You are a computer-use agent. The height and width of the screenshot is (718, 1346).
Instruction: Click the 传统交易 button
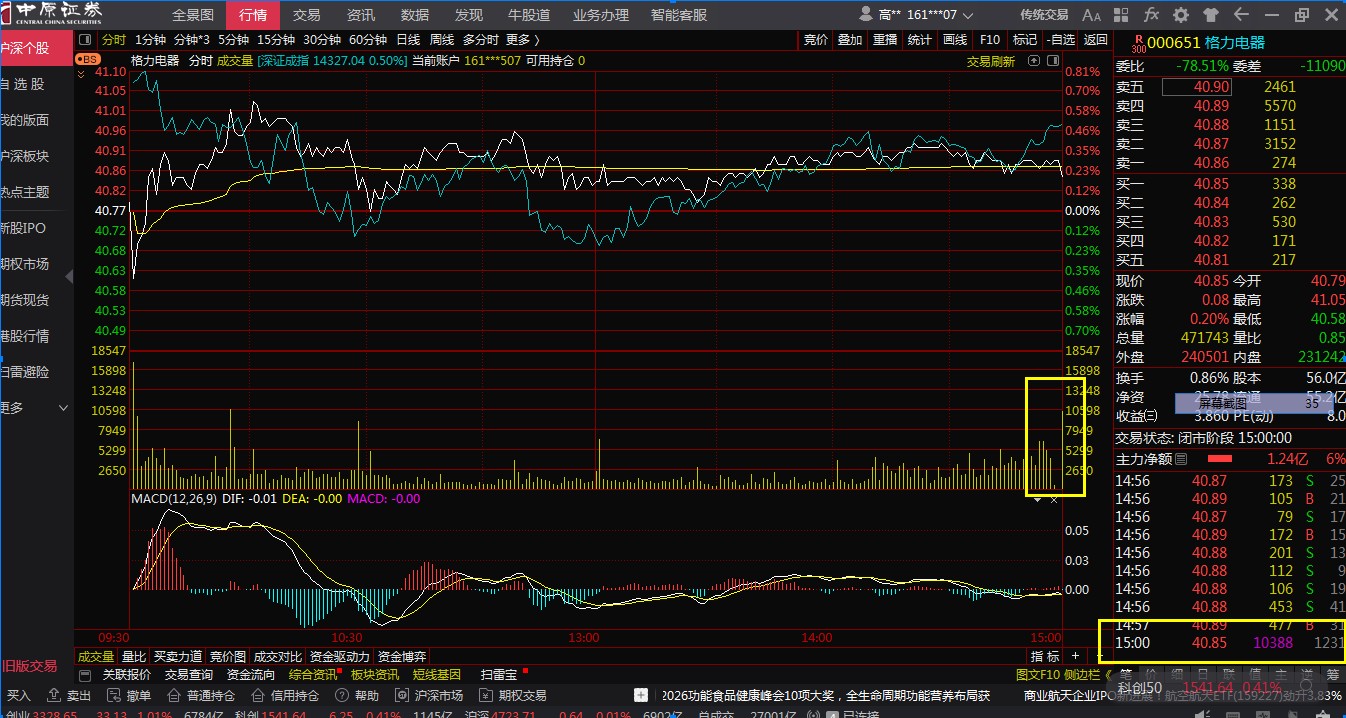(x=1044, y=15)
